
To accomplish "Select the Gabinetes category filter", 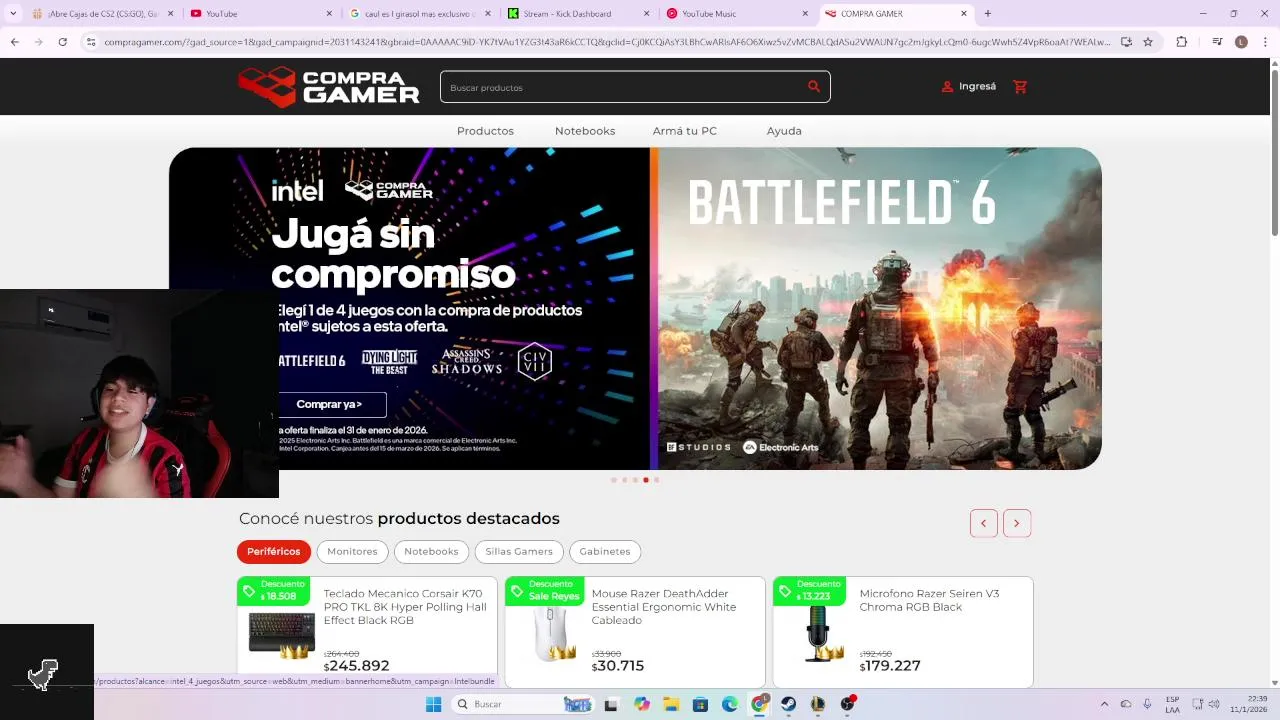I will click(x=605, y=552).
